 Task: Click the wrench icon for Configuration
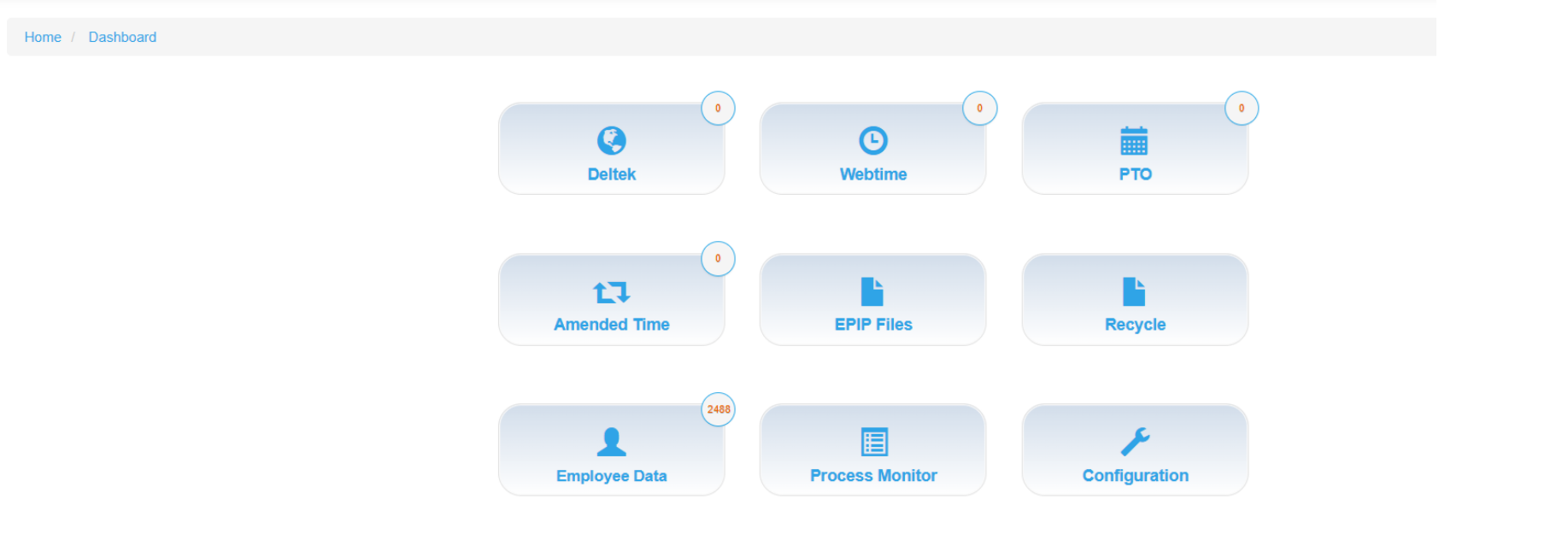[1135, 442]
